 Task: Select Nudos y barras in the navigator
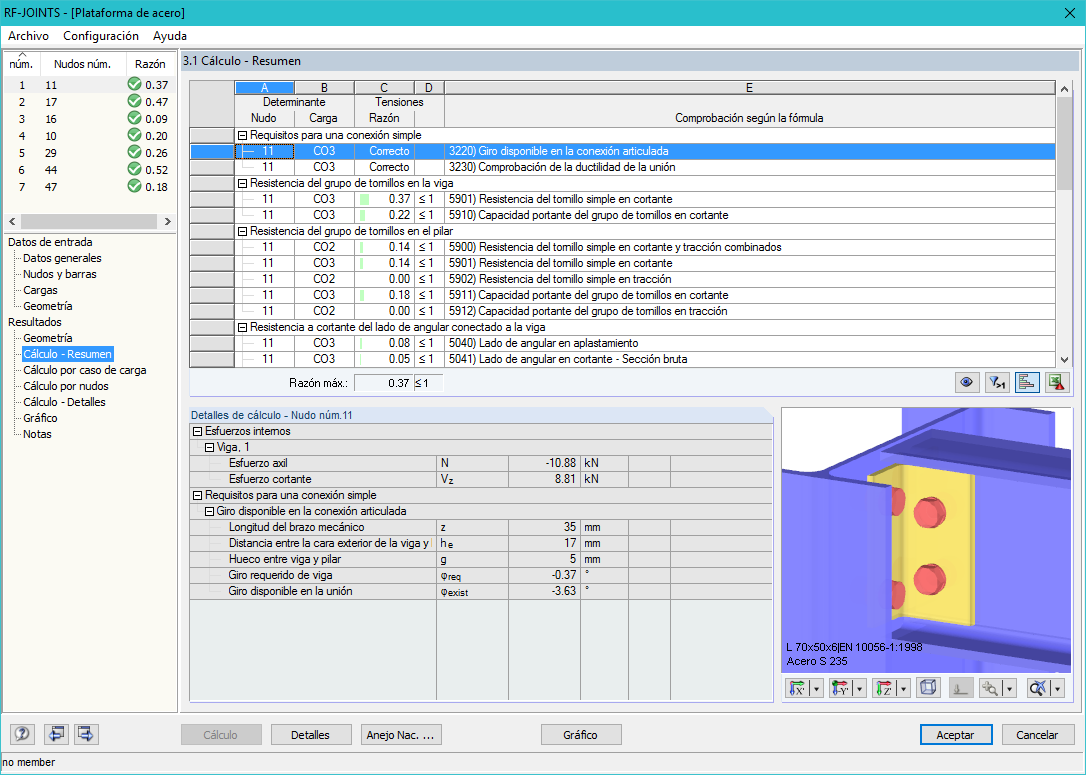[x=60, y=274]
